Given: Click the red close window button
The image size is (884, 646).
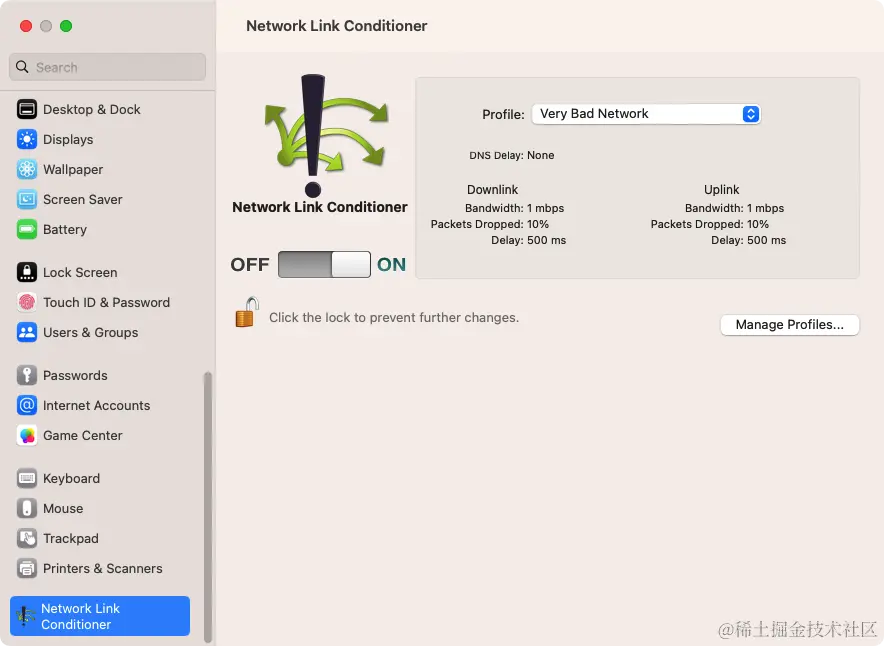Looking at the screenshot, I should (x=26, y=26).
